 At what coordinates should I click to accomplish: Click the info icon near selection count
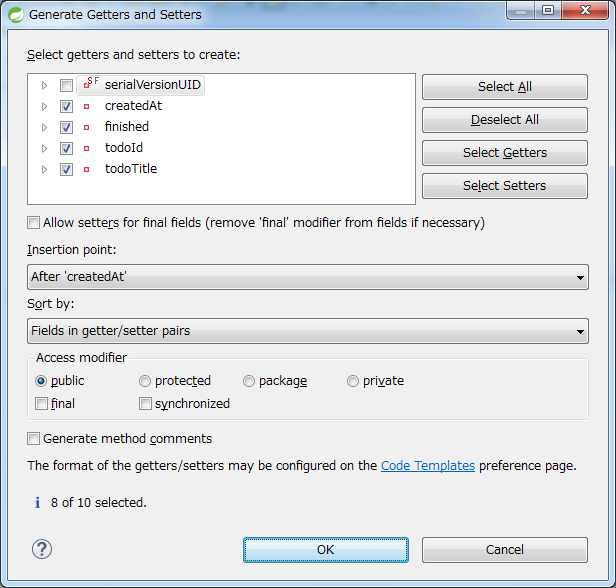pos(37,503)
